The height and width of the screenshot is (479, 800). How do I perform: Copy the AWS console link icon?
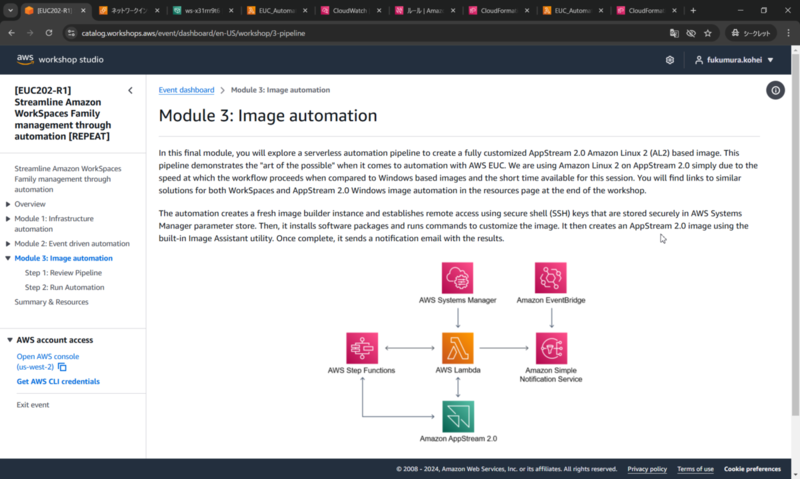click(62, 367)
